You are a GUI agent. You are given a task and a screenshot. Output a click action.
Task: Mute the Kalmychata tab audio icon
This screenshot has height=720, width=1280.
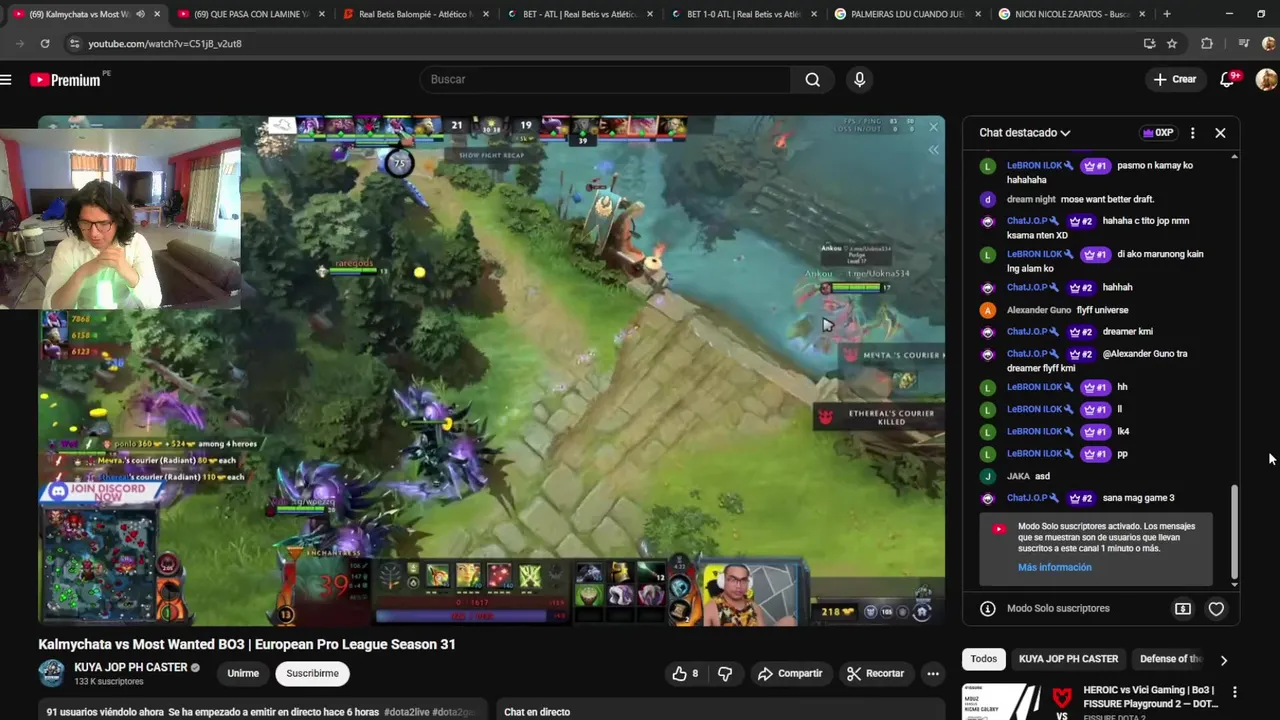pyautogui.click(x=140, y=14)
